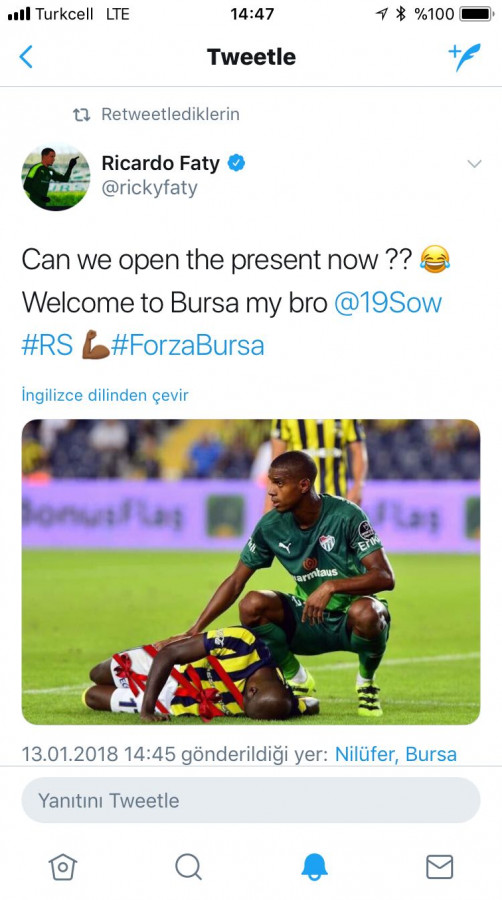The width and height of the screenshot is (502, 900).
Task: Open the Messages envelope tab
Action: click(439, 866)
